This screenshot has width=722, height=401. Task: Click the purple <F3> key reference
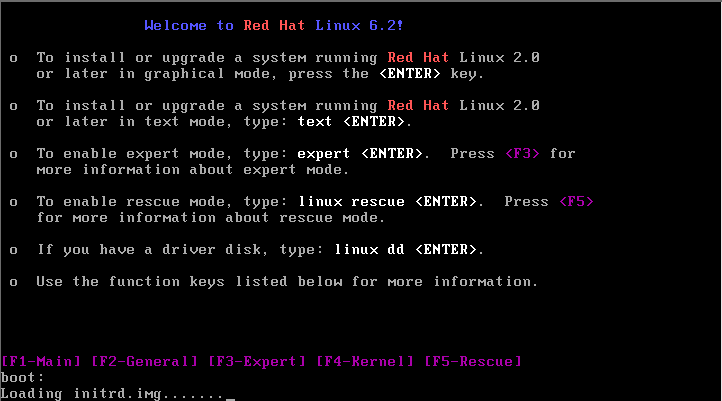pyautogui.click(x=522, y=153)
